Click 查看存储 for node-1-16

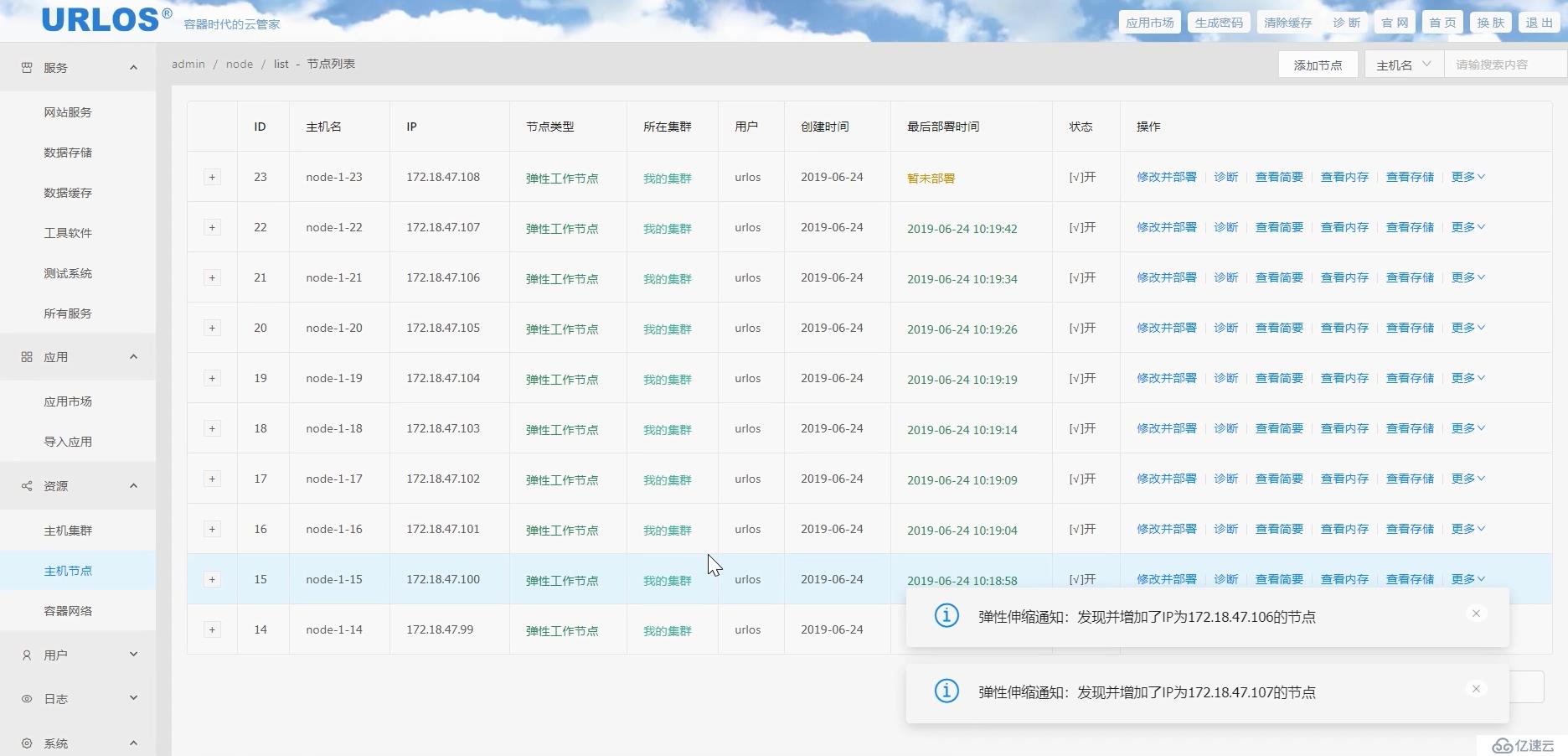[1410, 529]
